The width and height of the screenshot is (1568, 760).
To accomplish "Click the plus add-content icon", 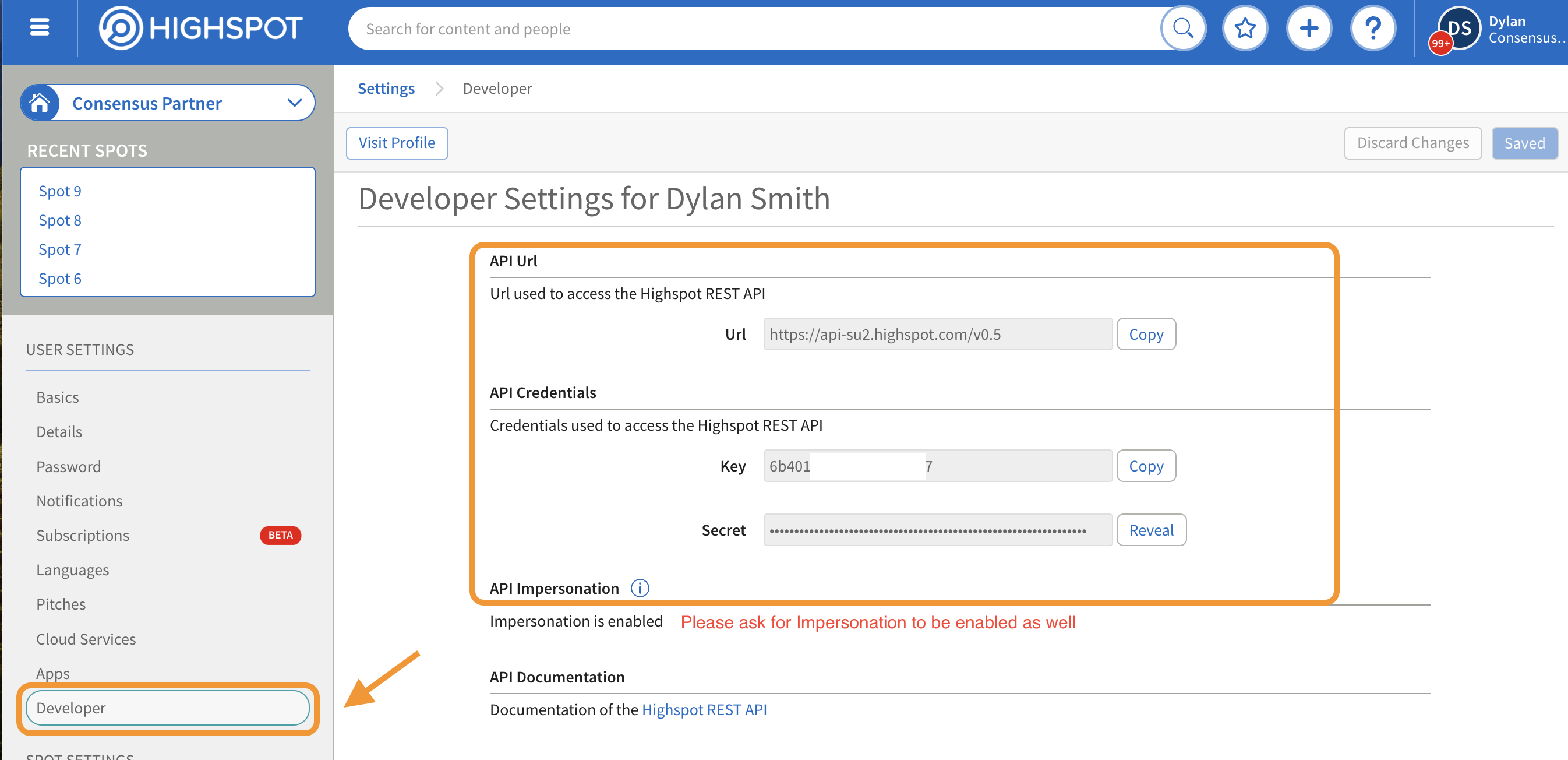I will click(1309, 28).
